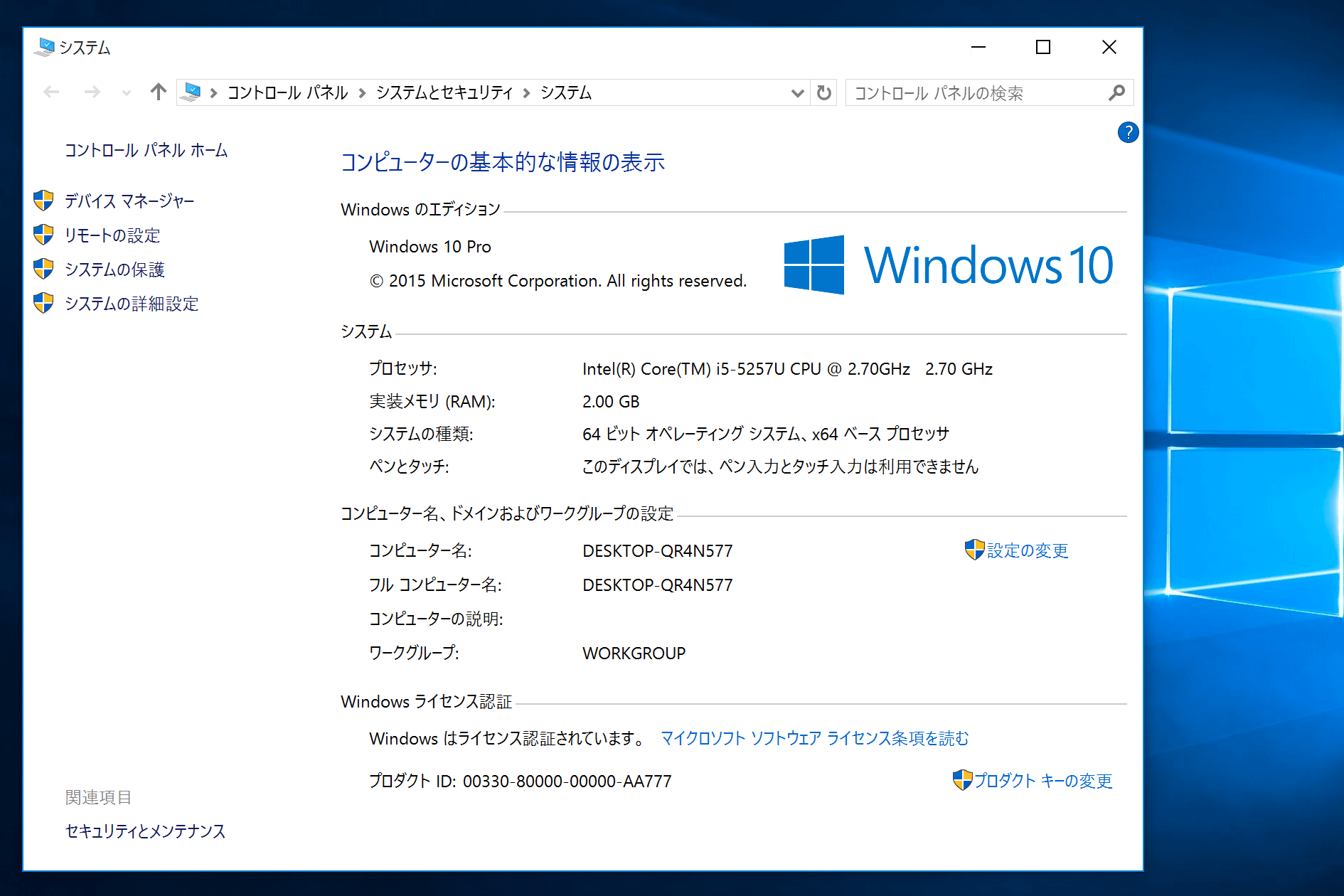The image size is (1344, 896).
Task: Click the help question mark icon
Action: tap(1128, 132)
